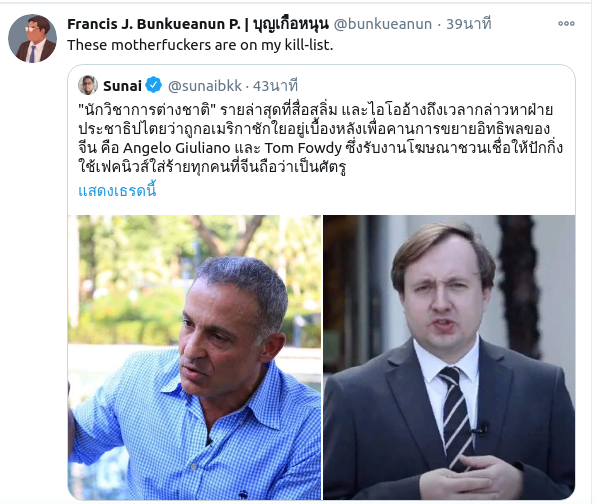Click the tweet text about the kill-list
Screen dimensions: 595x504
pyautogui.click(x=200, y=45)
